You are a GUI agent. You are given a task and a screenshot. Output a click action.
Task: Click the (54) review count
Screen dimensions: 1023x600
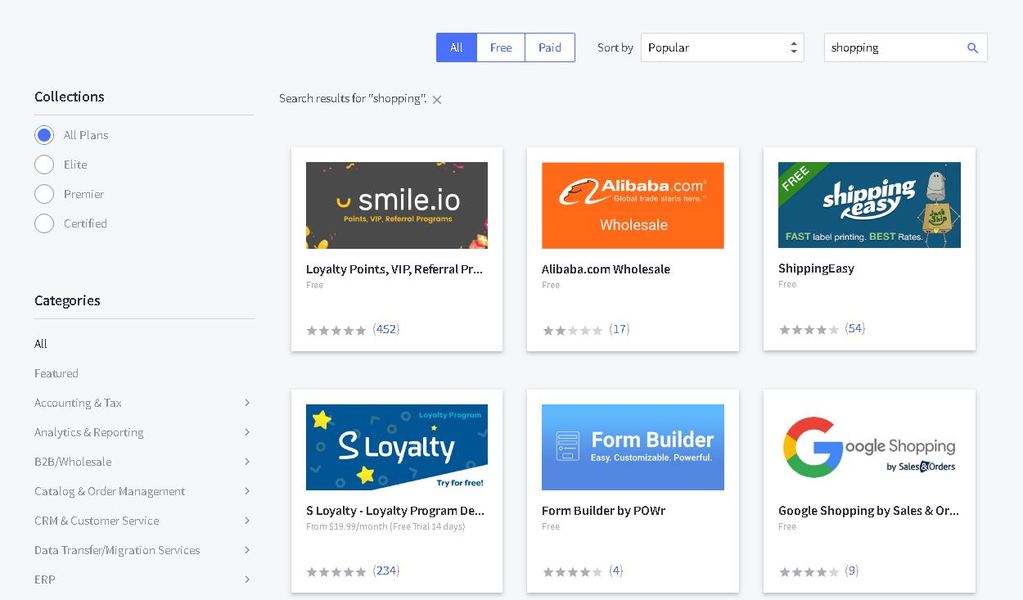click(x=855, y=329)
